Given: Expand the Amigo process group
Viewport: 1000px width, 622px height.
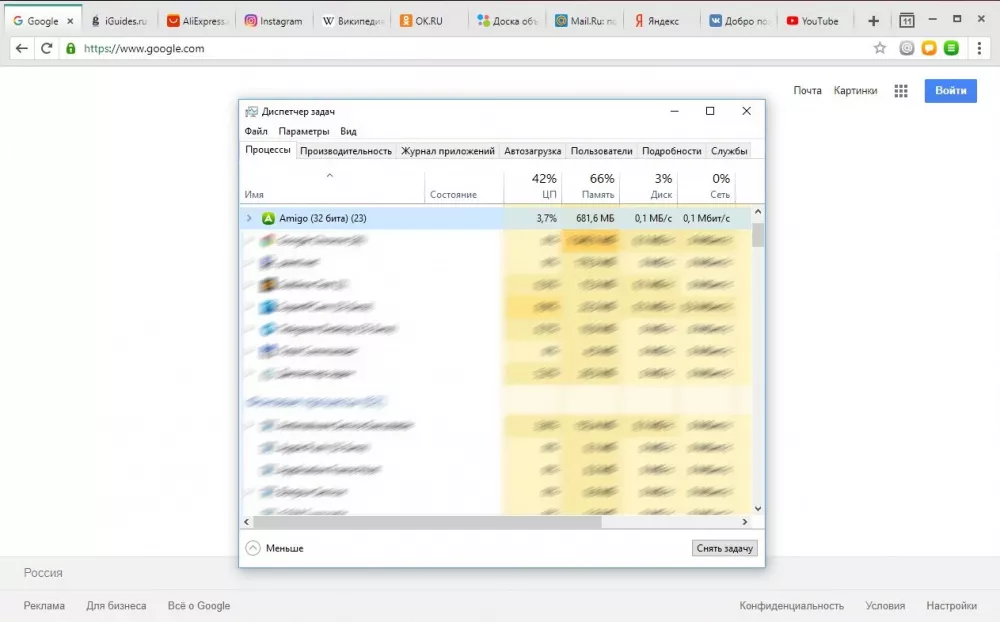Looking at the screenshot, I should pyautogui.click(x=249, y=218).
